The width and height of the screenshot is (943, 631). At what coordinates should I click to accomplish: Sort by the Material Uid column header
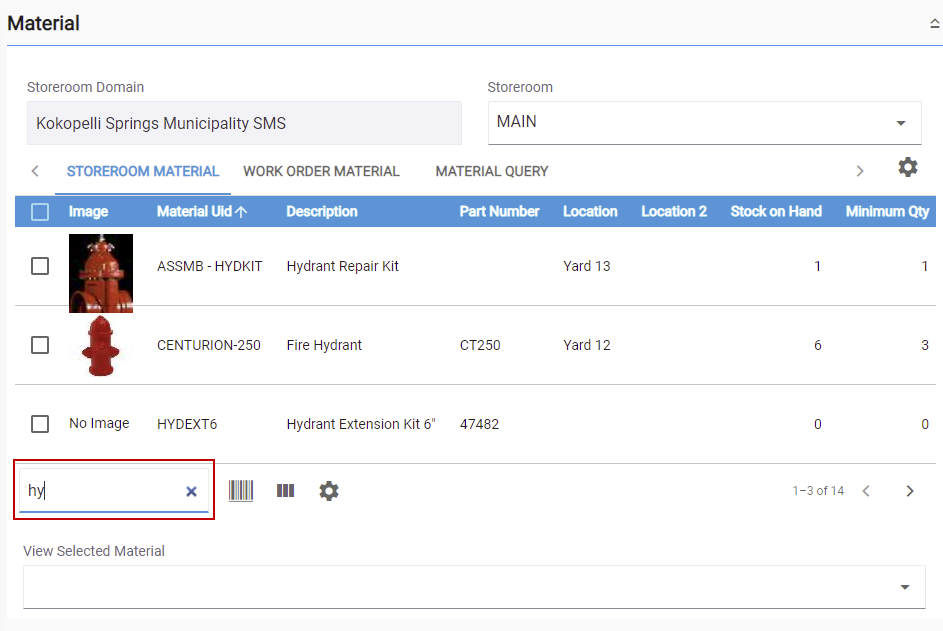pos(194,212)
